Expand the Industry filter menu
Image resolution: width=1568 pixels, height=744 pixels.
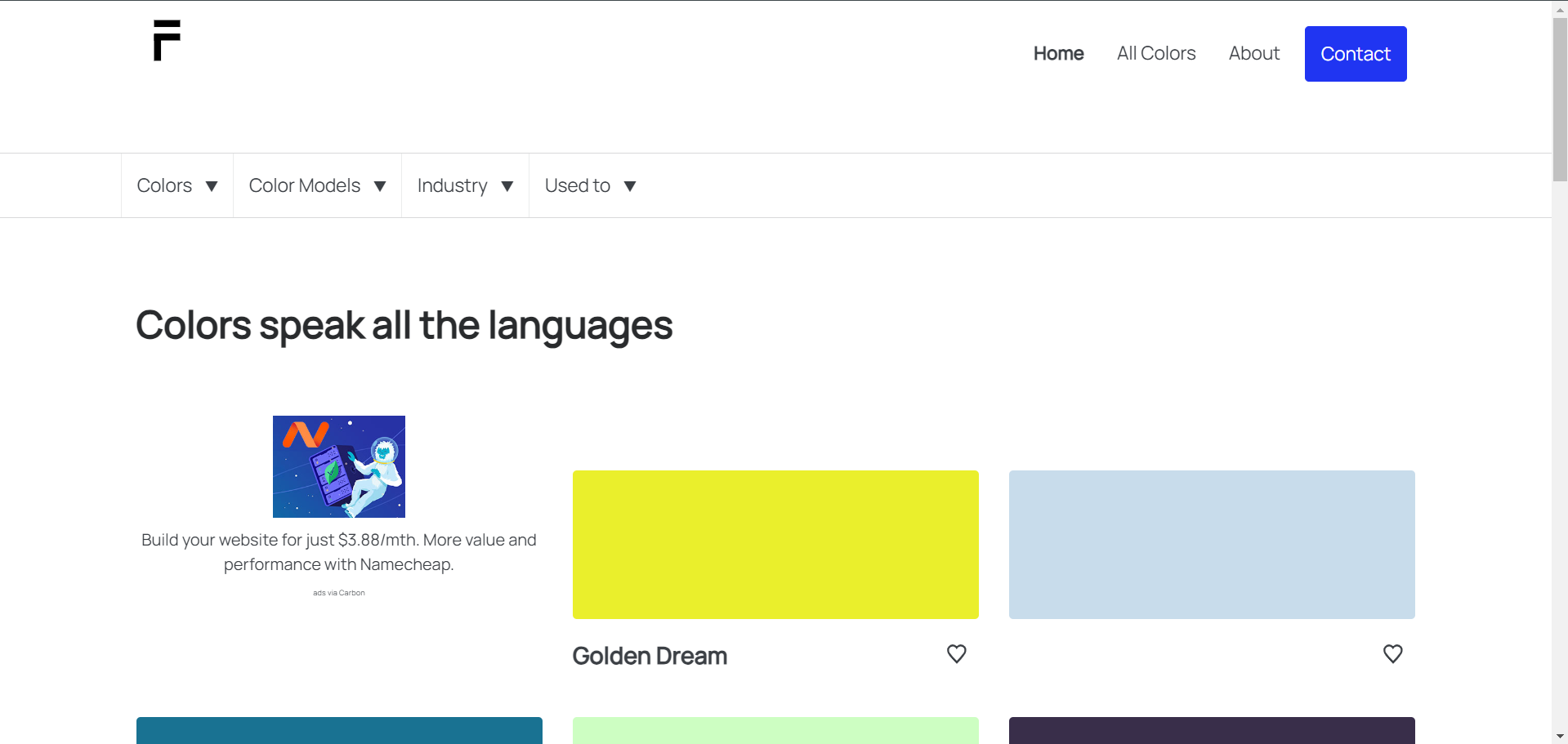point(465,186)
